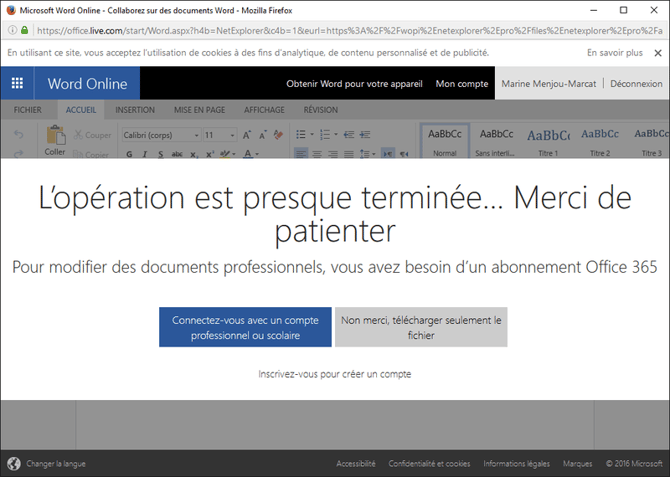670x477 pixels.
Task: Click the increase indent icon
Action: coord(364,135)
